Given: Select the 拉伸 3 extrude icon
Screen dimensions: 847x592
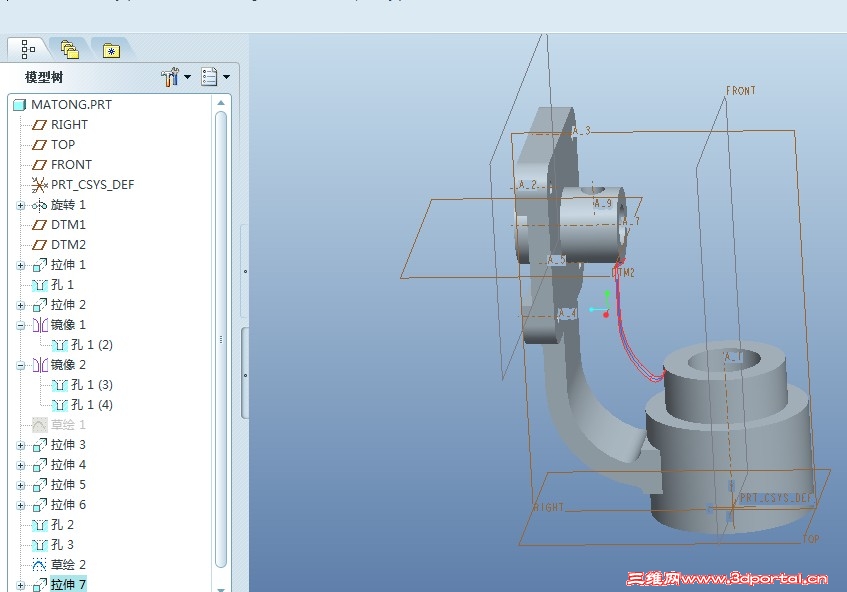Looking at the screenshot, I should click(39, 445).
